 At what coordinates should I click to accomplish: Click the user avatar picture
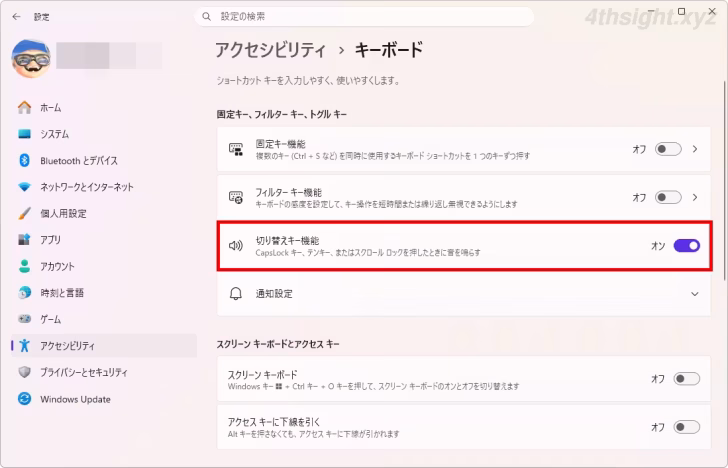coord(31,58)
